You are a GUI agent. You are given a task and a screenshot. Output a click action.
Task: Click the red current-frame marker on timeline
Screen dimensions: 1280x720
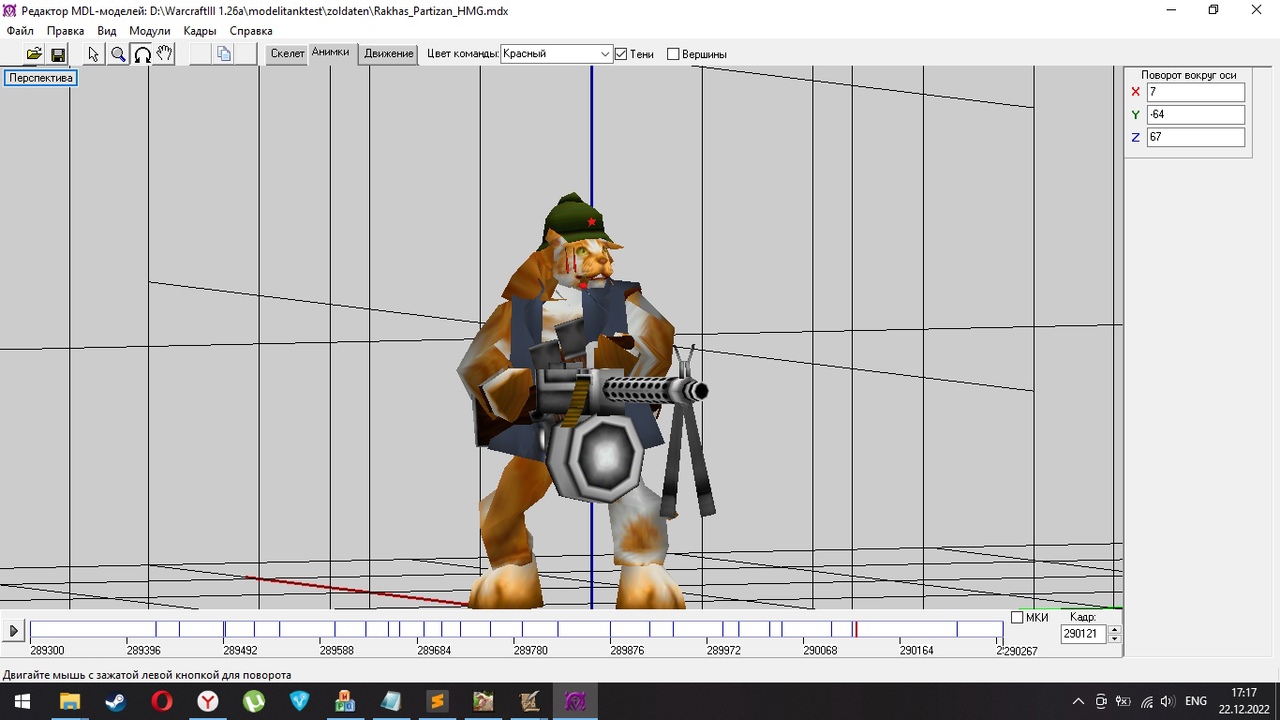coord(855,629)
